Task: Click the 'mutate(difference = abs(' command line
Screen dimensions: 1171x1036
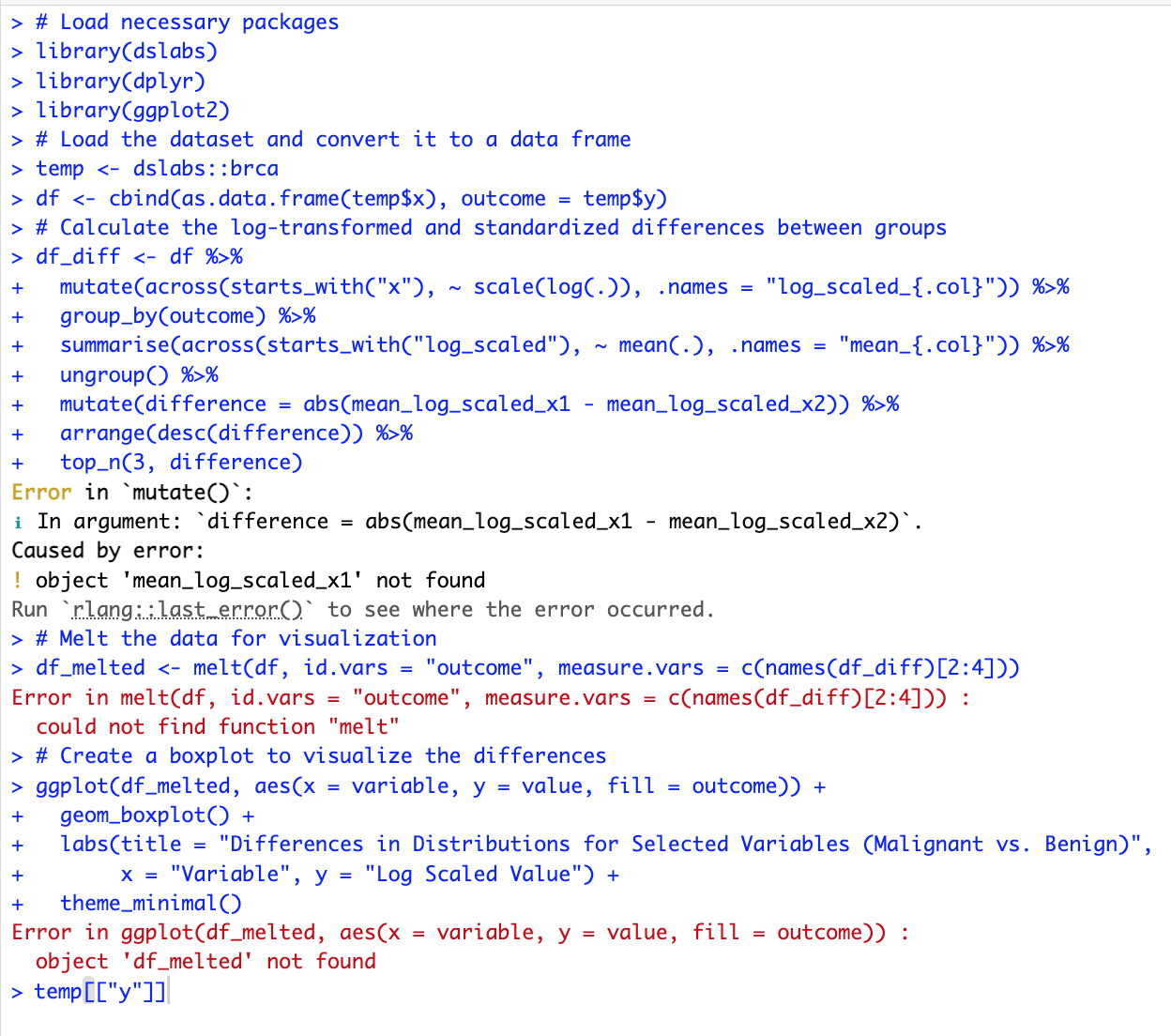Action: pyautogui.click(x=479, y=404)
